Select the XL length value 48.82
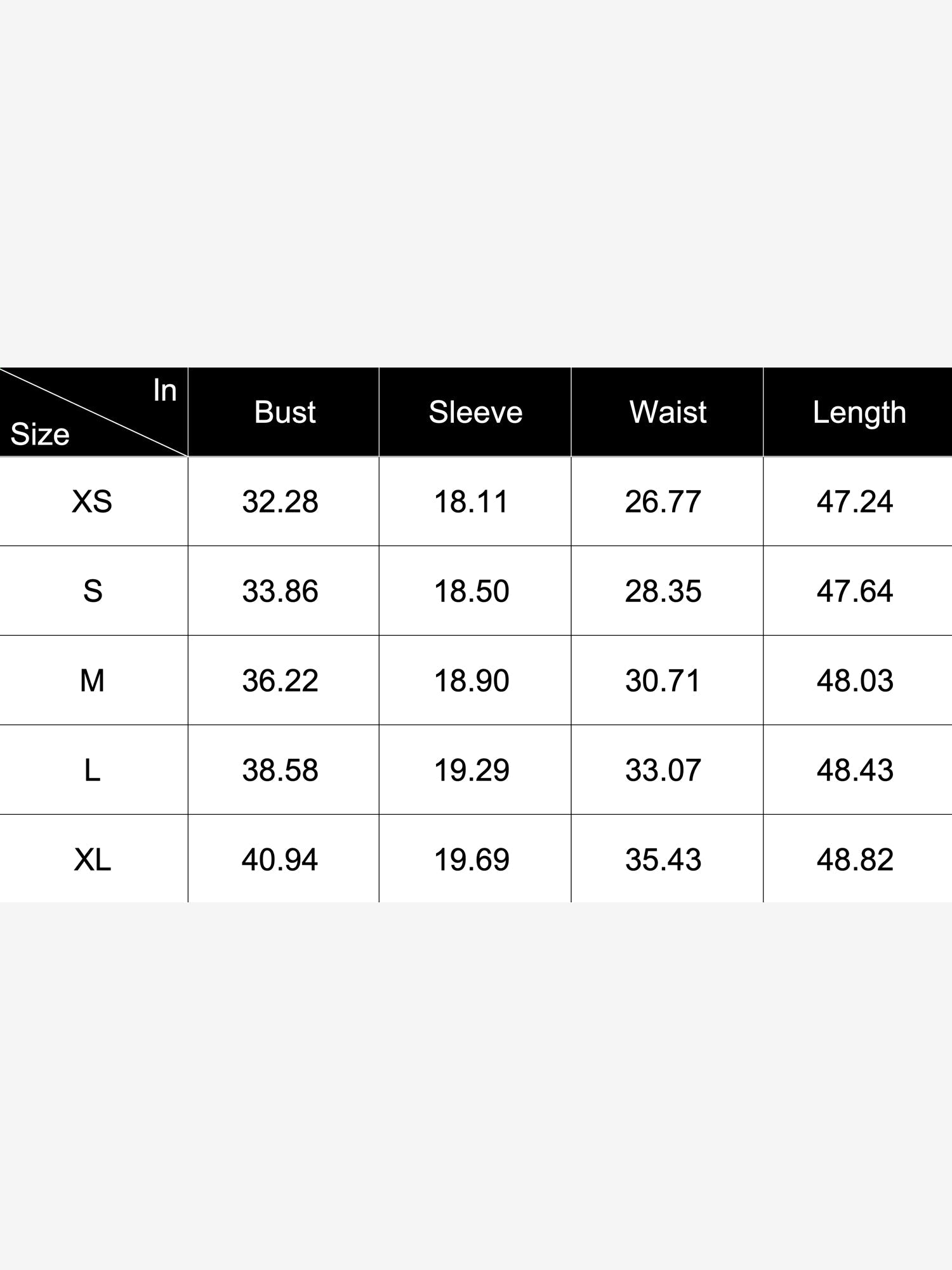This screenshot has height=1270, width=952. point(855,860)
